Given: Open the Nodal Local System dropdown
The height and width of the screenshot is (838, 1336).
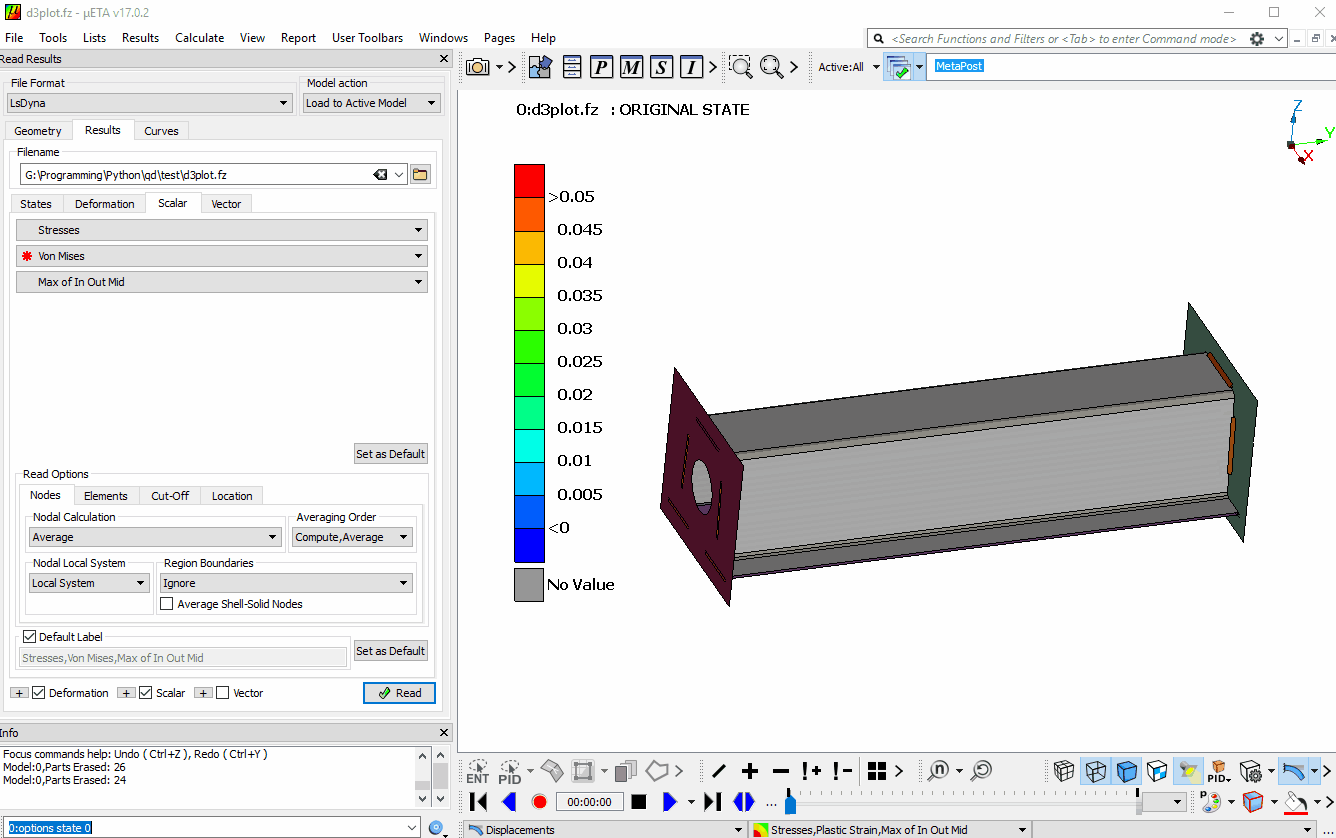Looking at the screenshot, I should 89,583.
